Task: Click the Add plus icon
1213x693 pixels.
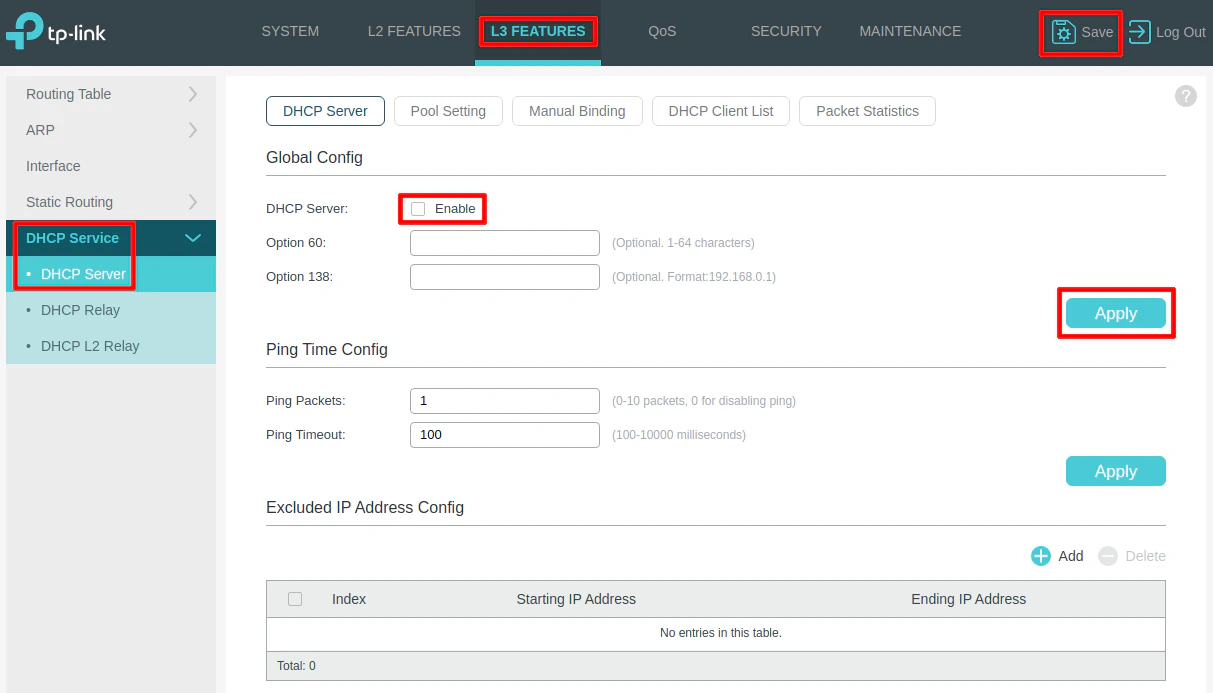Action: point(1041,556)
